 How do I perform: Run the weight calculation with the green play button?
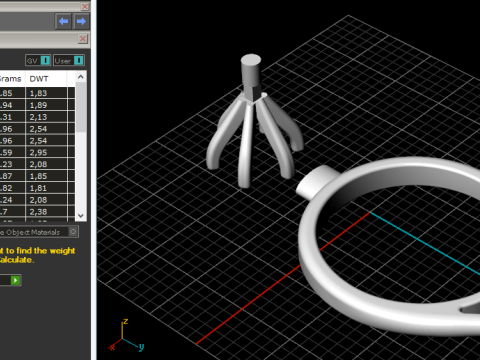(15, 280)
